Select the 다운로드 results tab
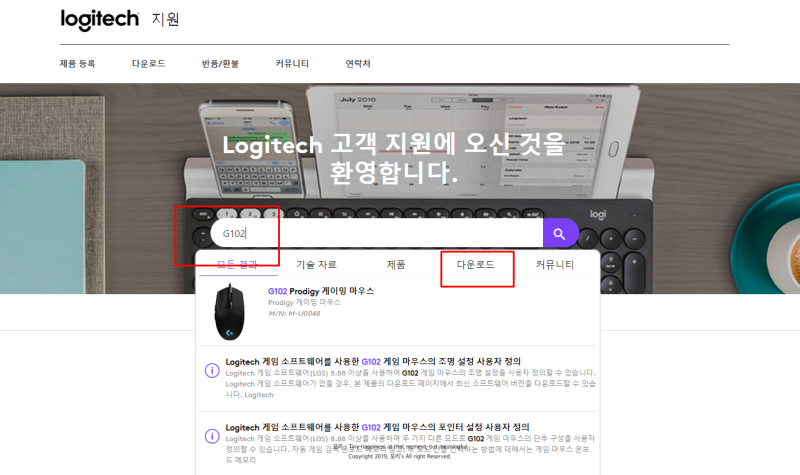Viewport: 800px width, 475px height. click(x=476, y=264)
